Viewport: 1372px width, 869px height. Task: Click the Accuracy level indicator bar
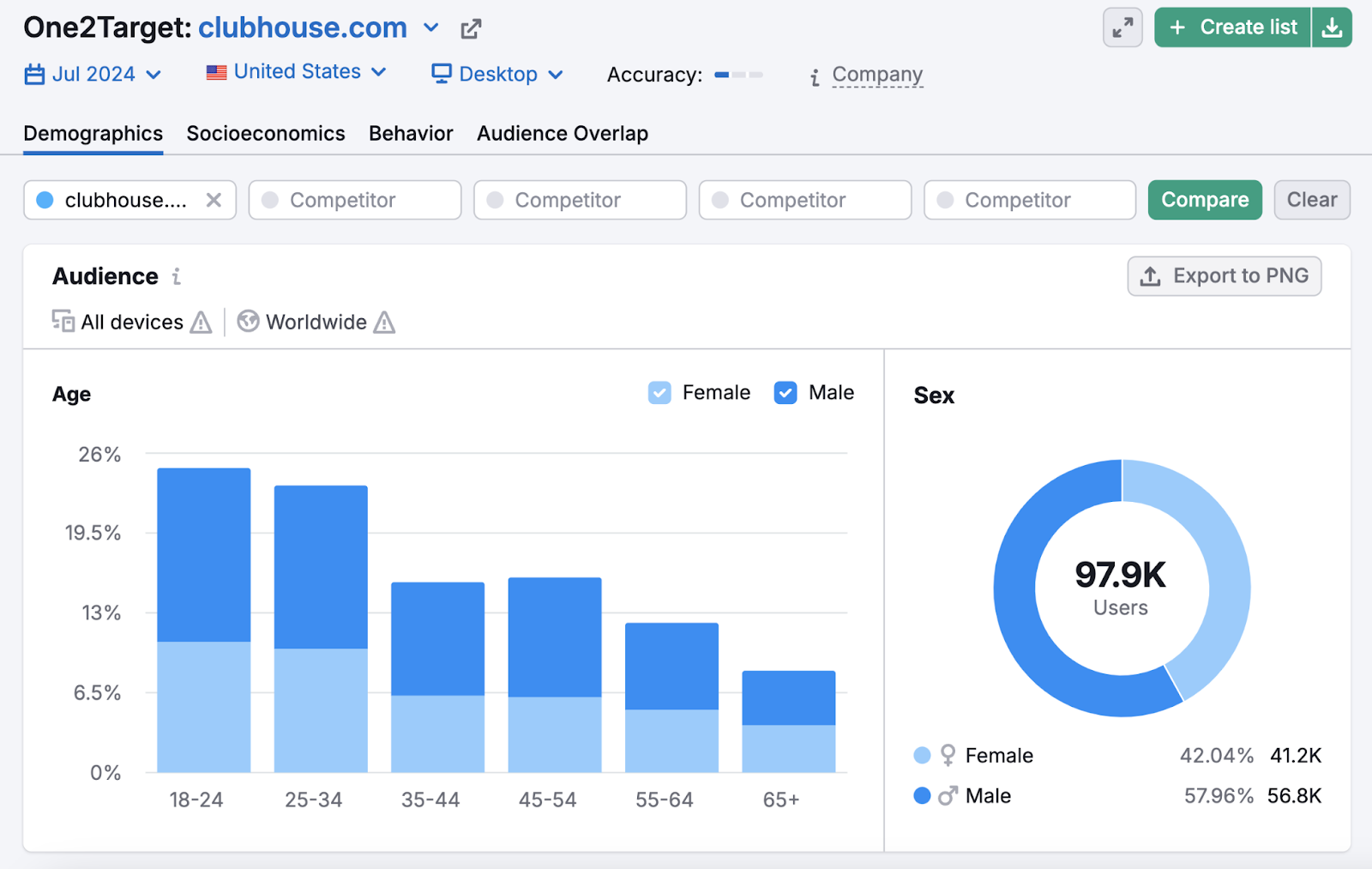tap(738, 75)
